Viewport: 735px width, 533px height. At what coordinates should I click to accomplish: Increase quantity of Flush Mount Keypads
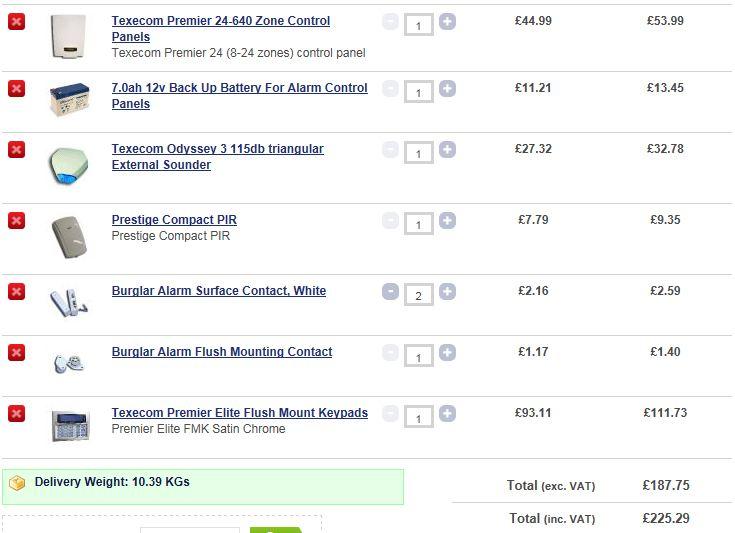pos(447,414)
